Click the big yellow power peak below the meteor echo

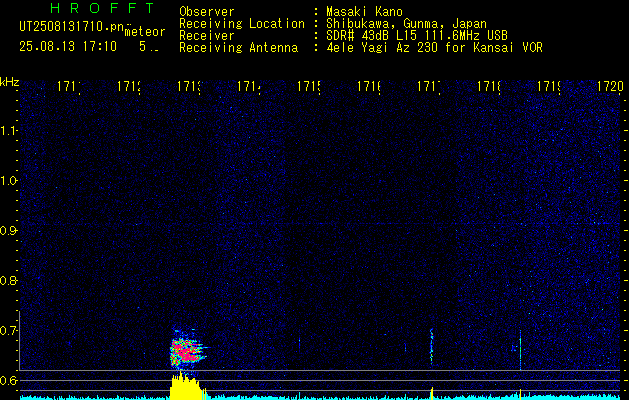click(185, 386)
